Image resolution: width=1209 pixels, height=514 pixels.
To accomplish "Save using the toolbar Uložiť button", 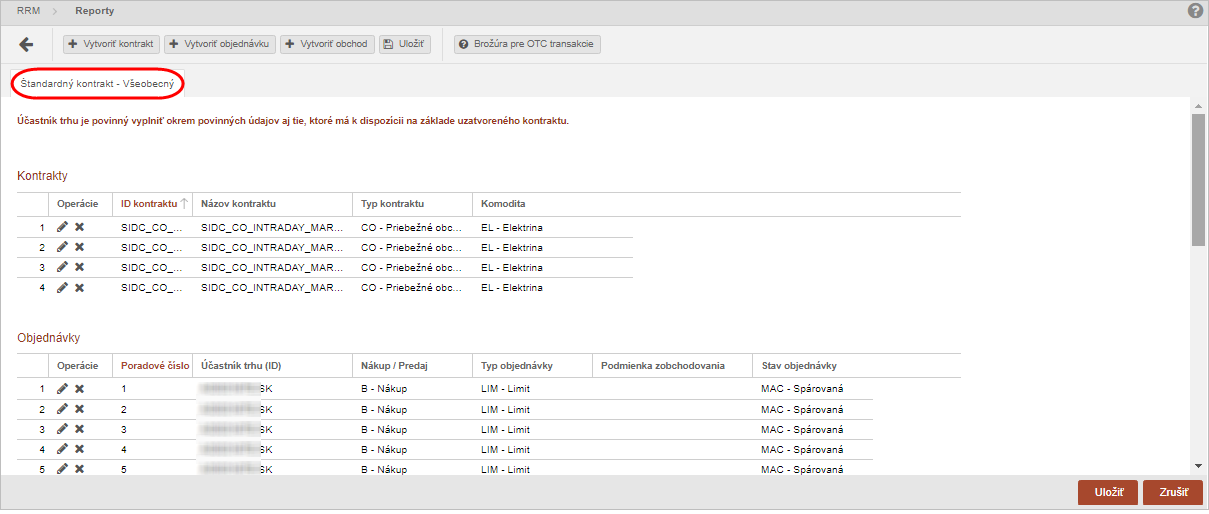I will [x=404, y=45].
